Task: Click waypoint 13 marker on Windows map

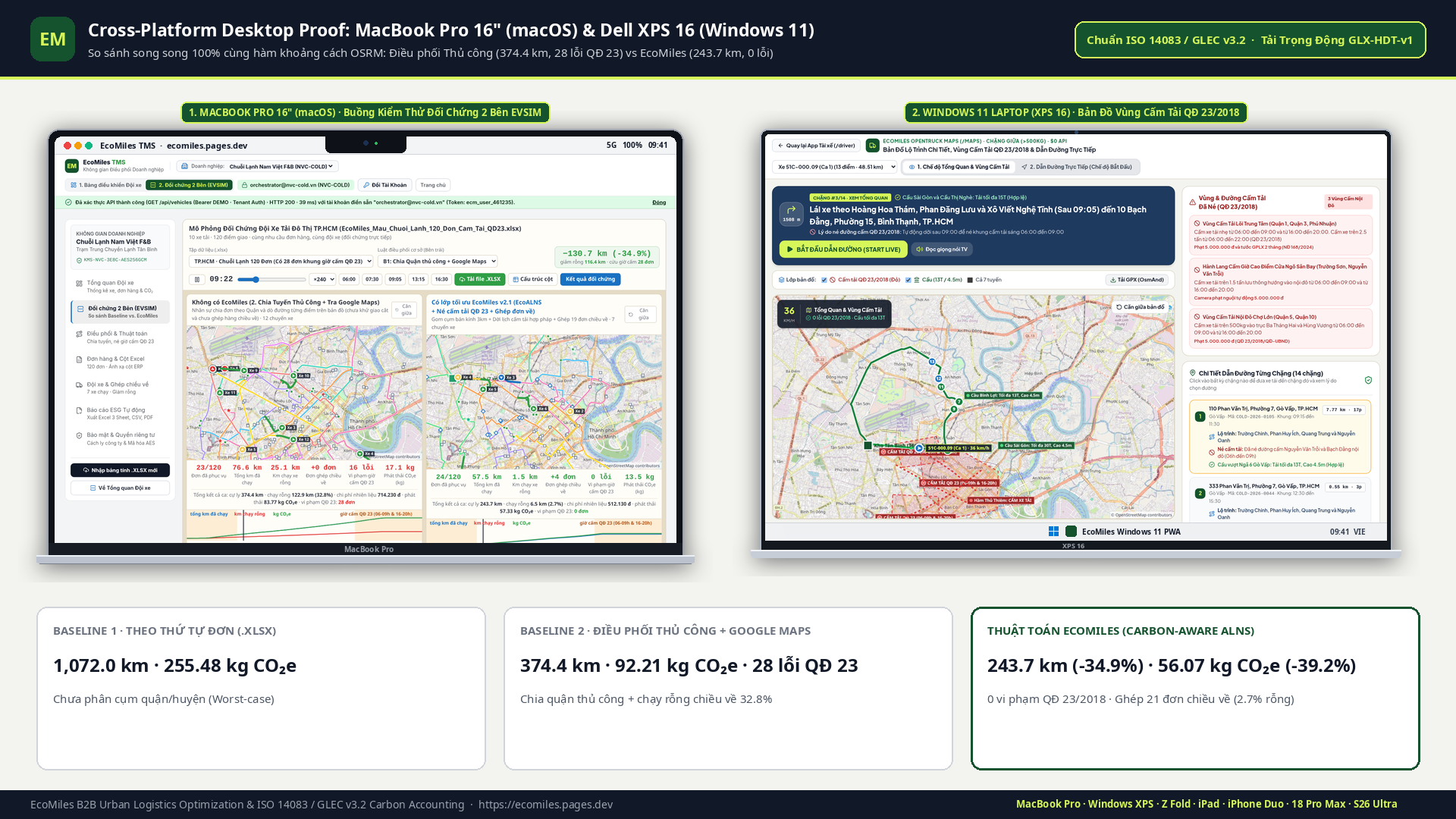Action: pos(932,362)
